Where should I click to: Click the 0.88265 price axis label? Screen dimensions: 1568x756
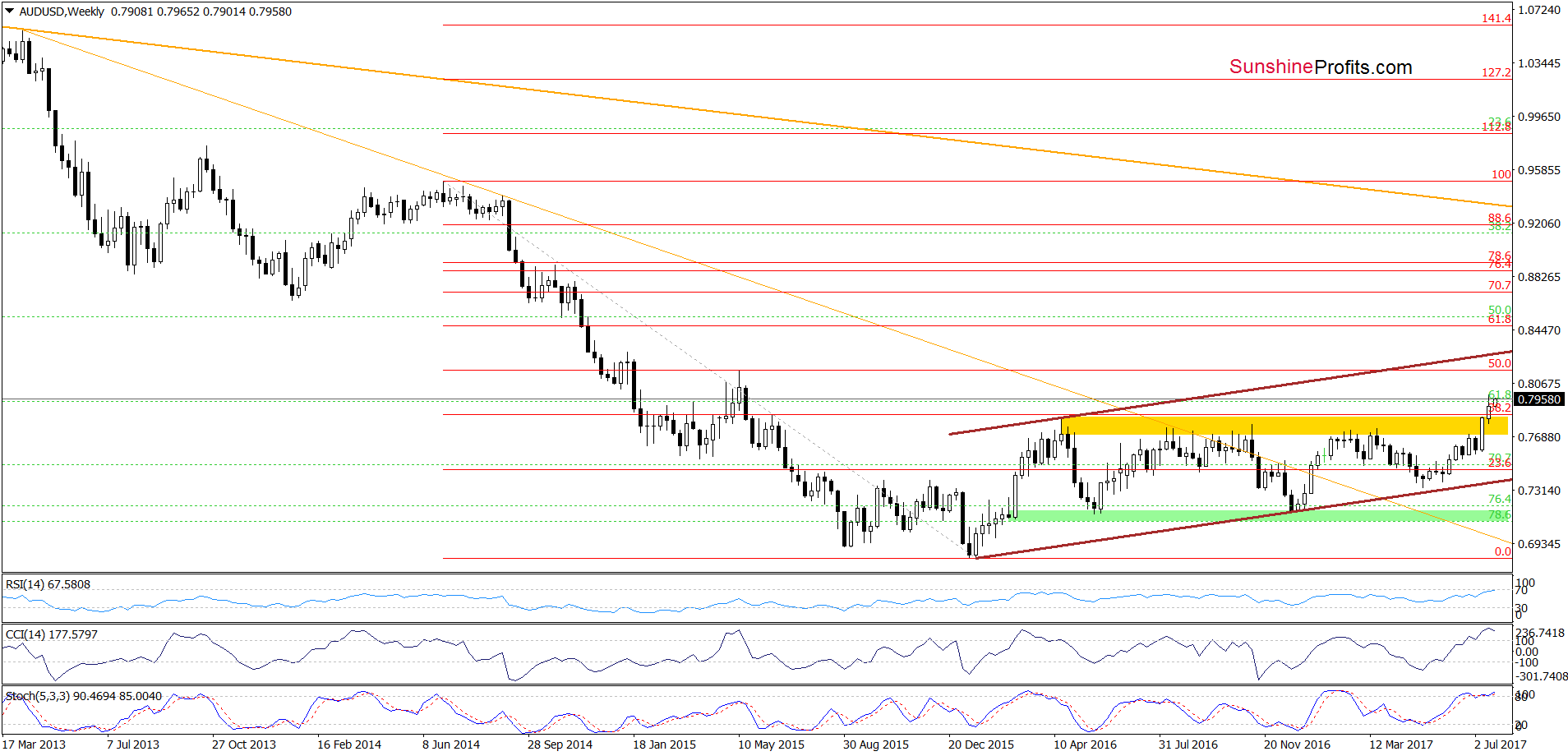1539,277
